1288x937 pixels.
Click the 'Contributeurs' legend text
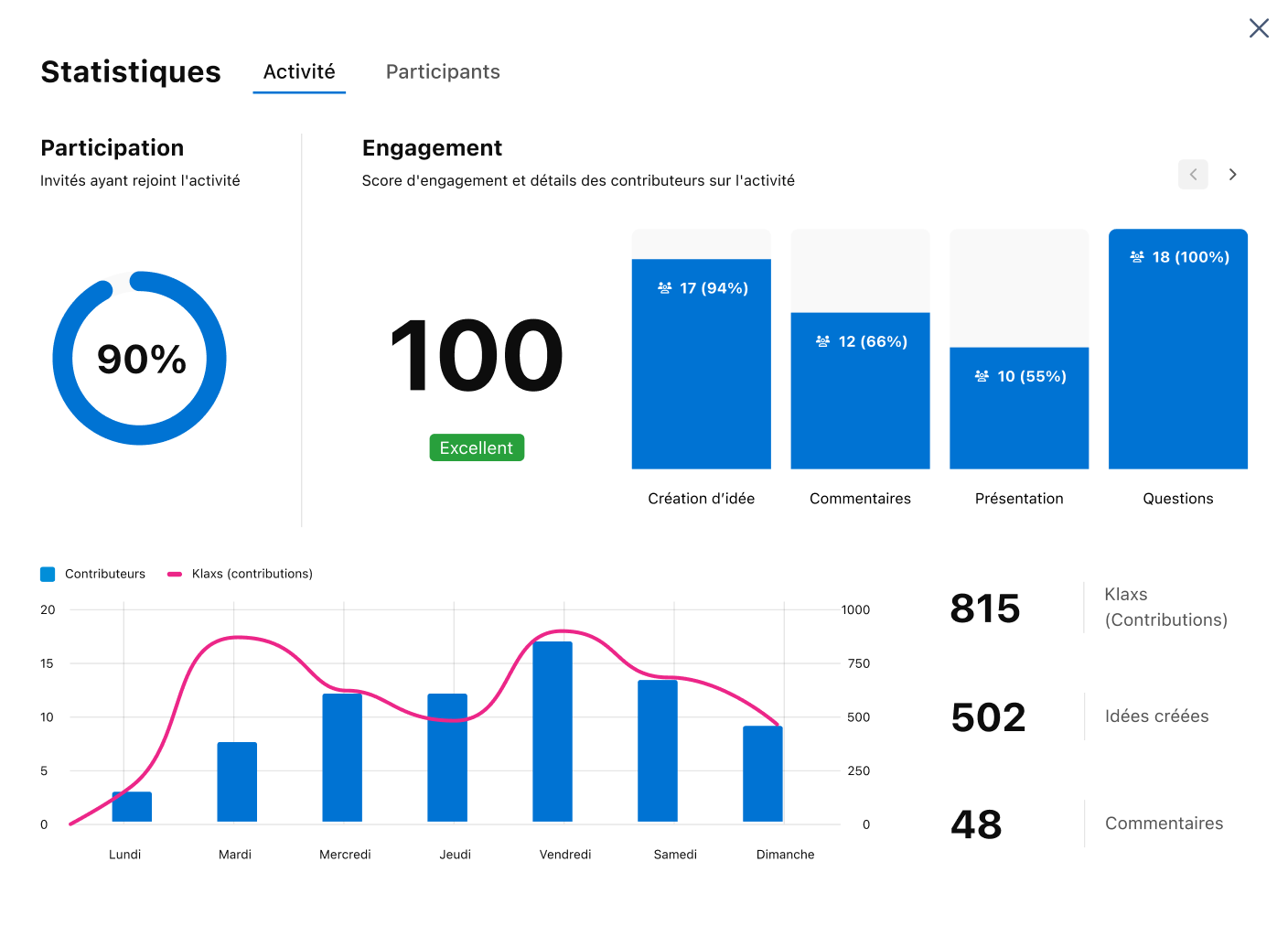(105, 574)
